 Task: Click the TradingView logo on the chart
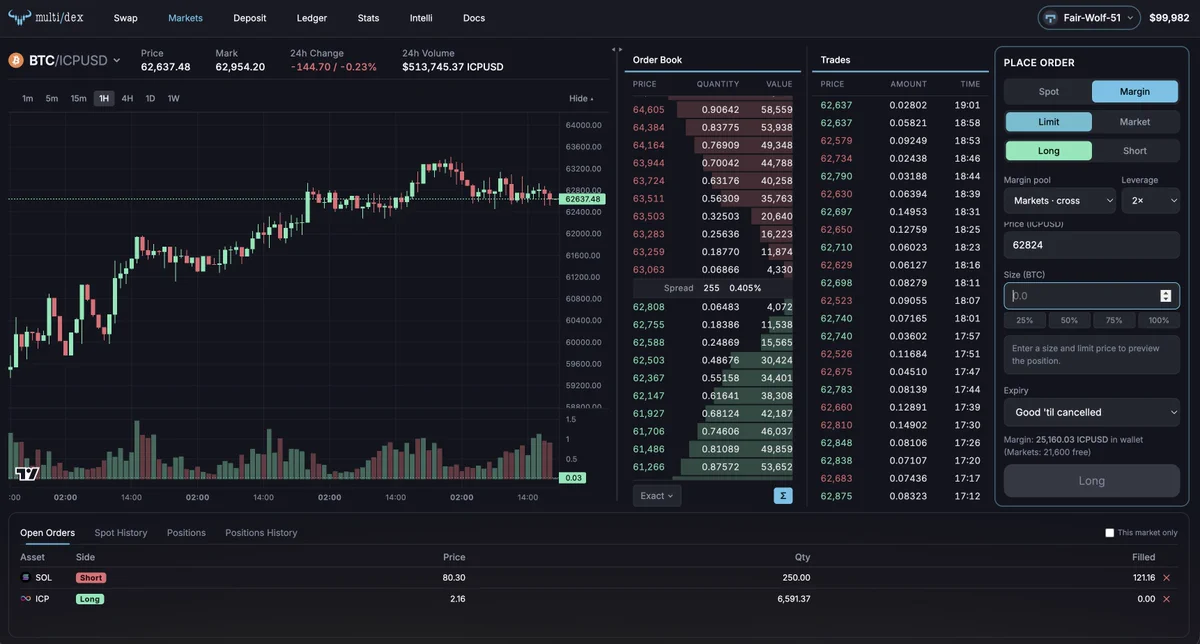pyautogui.click(x=27, y=473)
